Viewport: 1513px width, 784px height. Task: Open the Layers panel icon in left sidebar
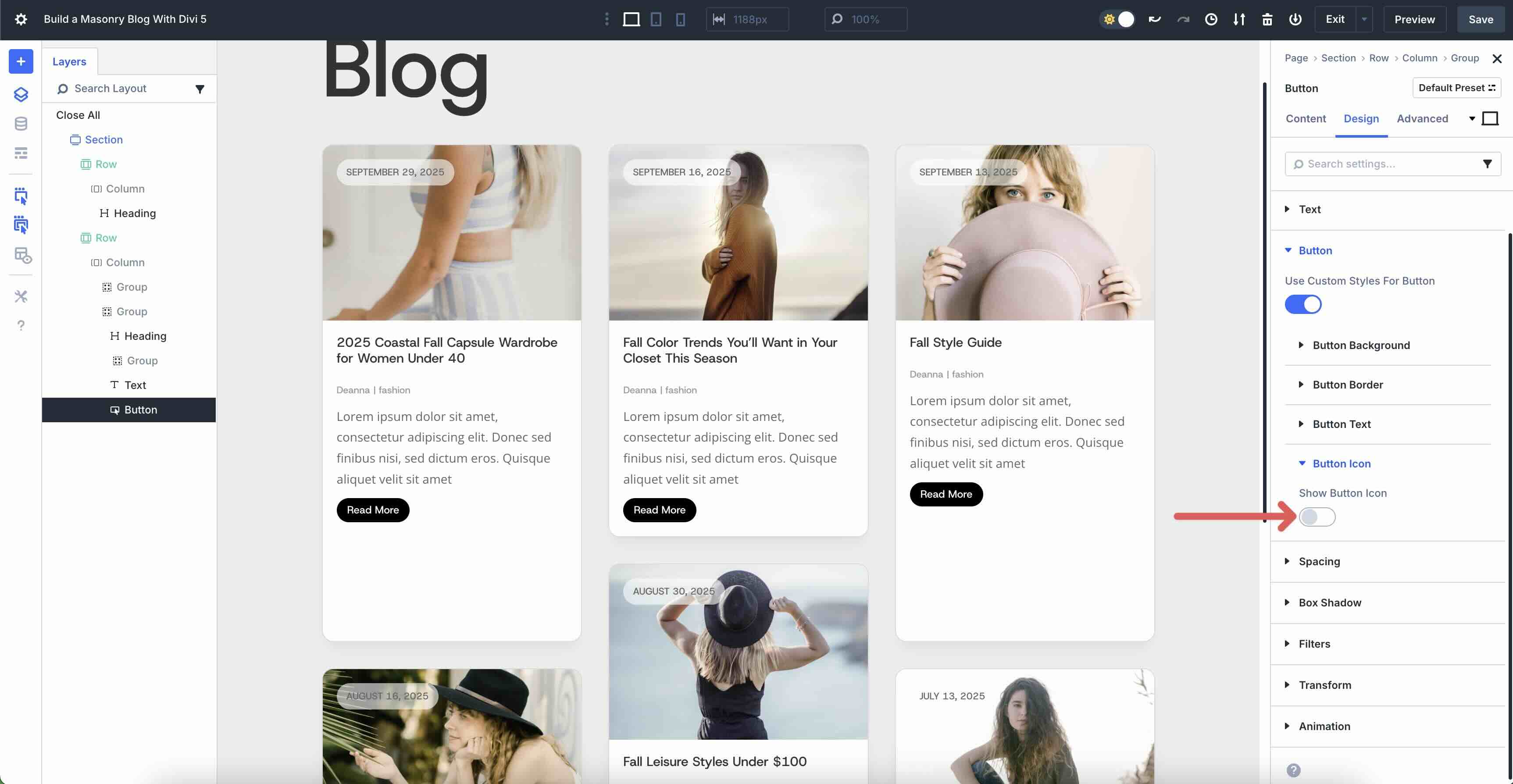coord(21,95)
